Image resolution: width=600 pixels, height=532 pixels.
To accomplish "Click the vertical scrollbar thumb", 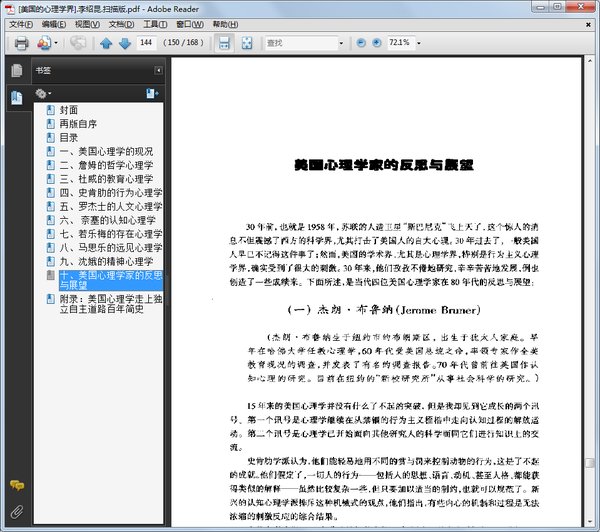I will (590, 463).
